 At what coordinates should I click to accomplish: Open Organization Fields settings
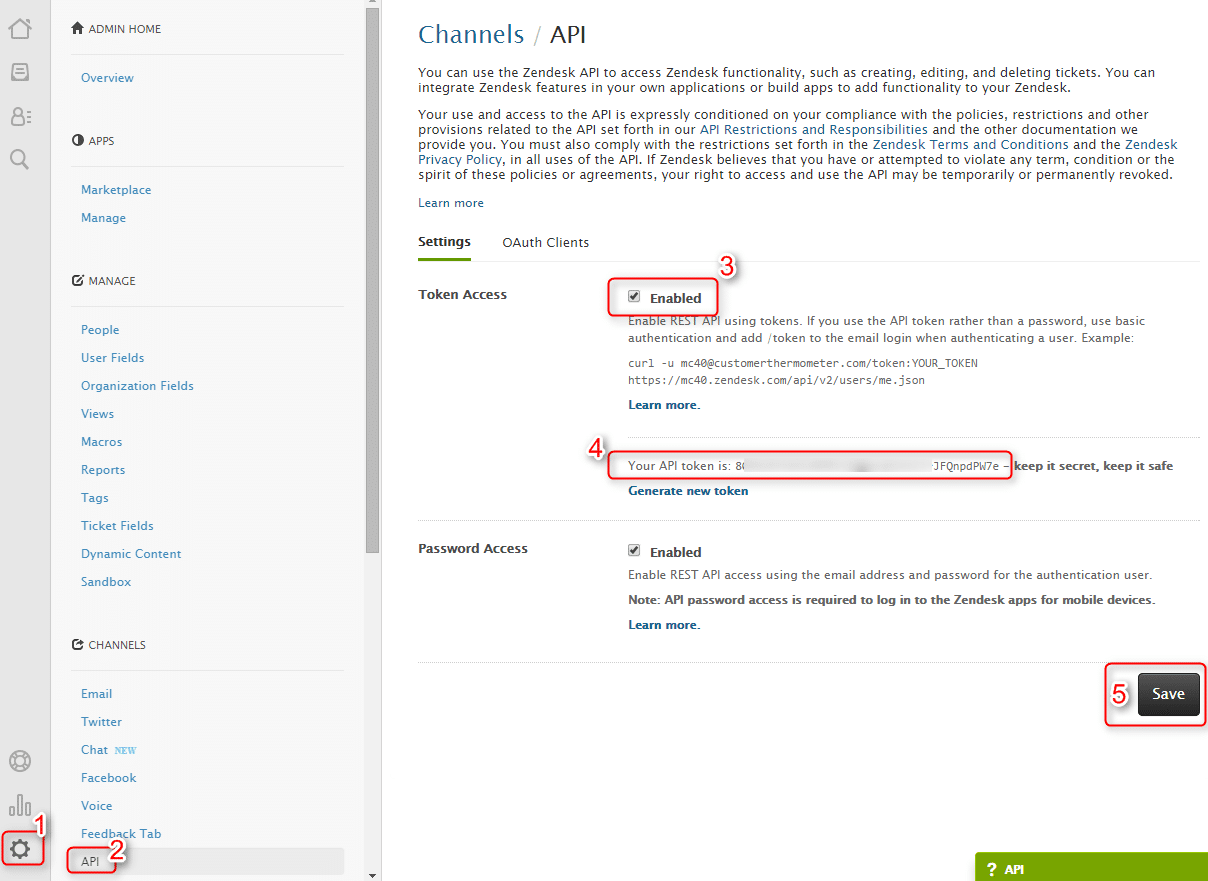pos(137,386)
